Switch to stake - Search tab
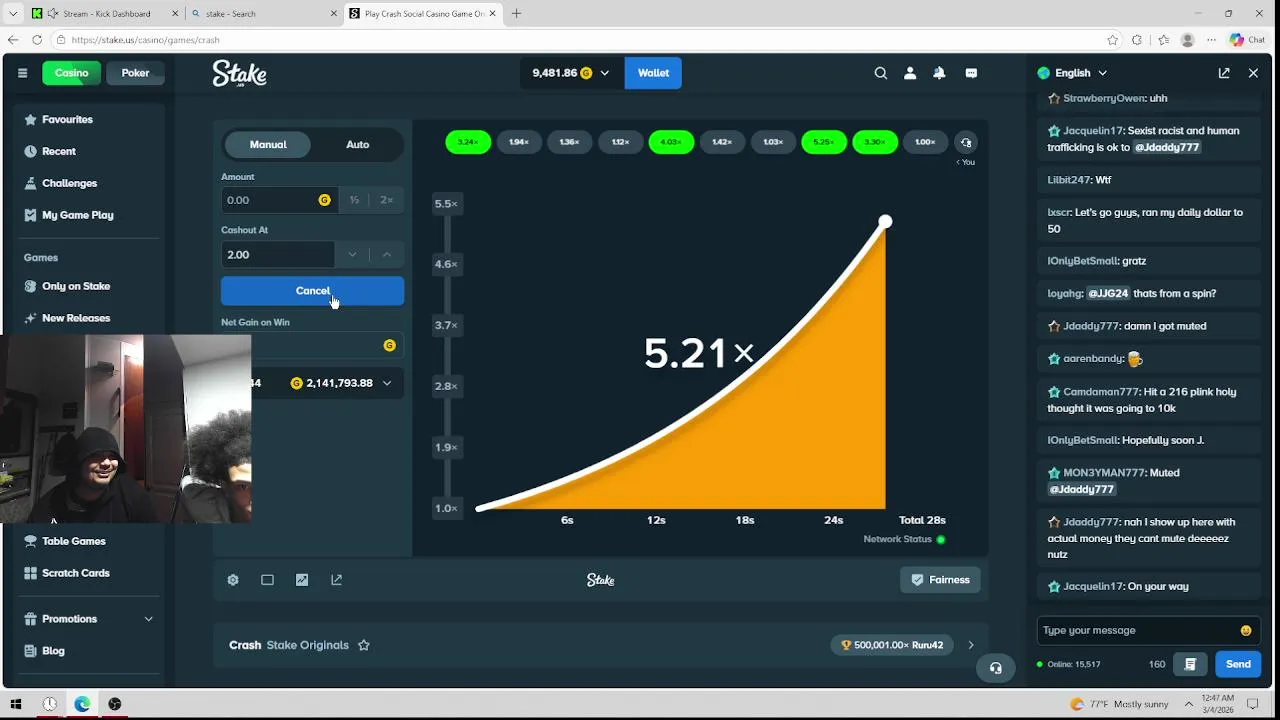Viewport: 1280px width, 720px height. tap(262, 14)
